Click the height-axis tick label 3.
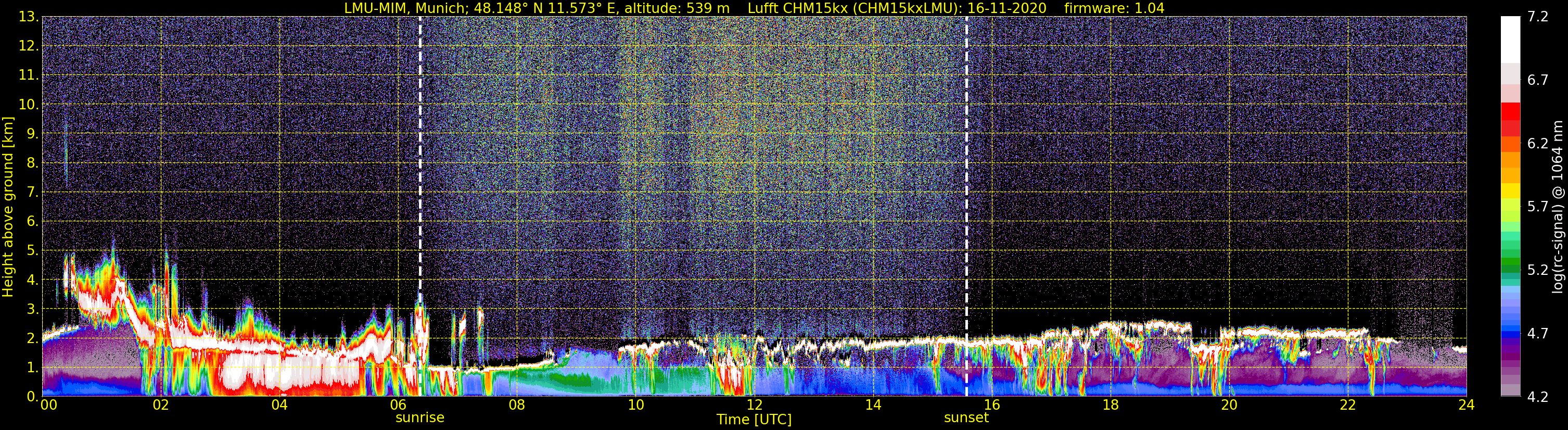This screenshot has height=430, width=1568. click(32, 309)
